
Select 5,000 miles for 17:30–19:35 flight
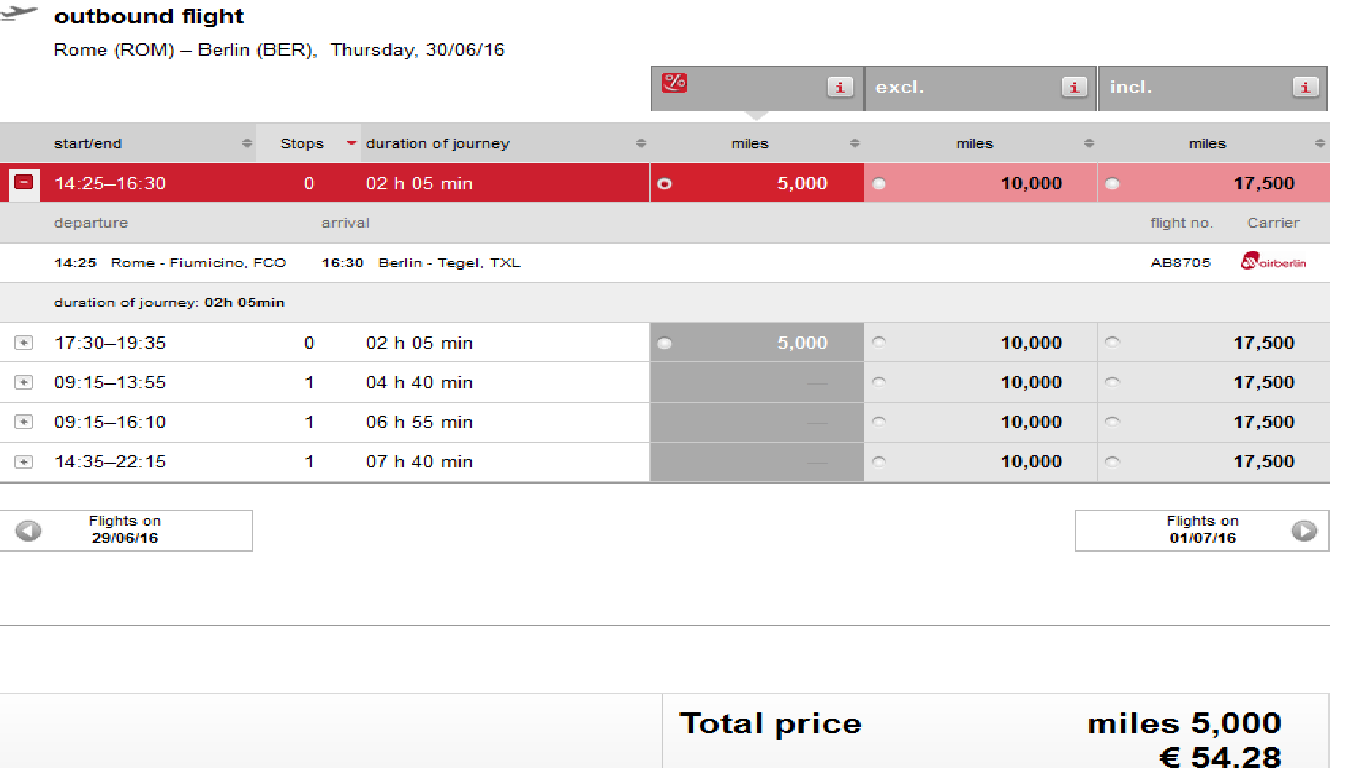click(665, 343)
